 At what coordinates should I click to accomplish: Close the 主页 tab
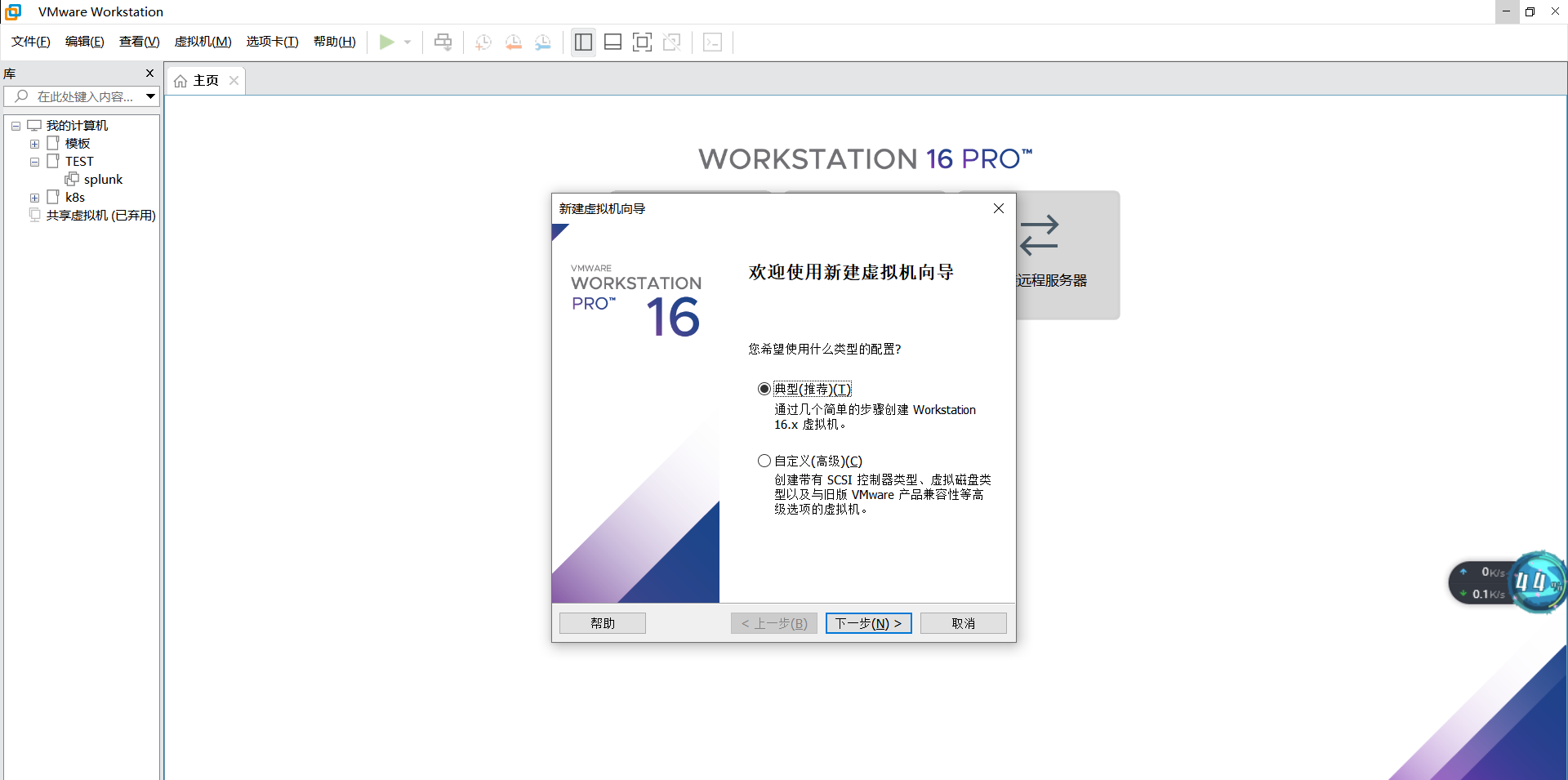tap(234, 80)
